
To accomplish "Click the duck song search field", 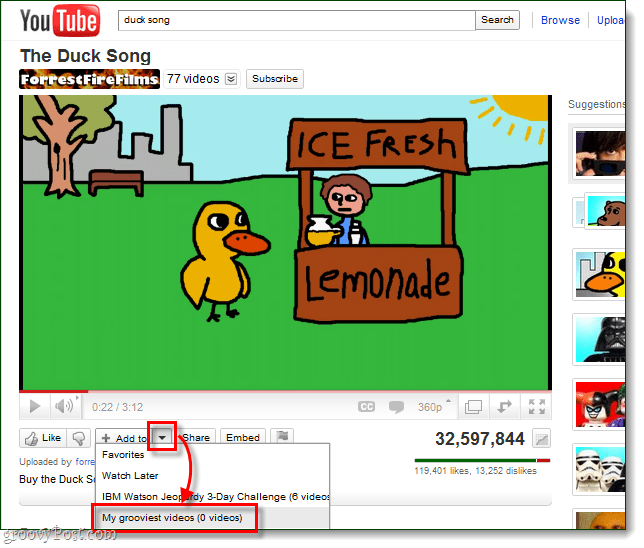I will (297, 20).
